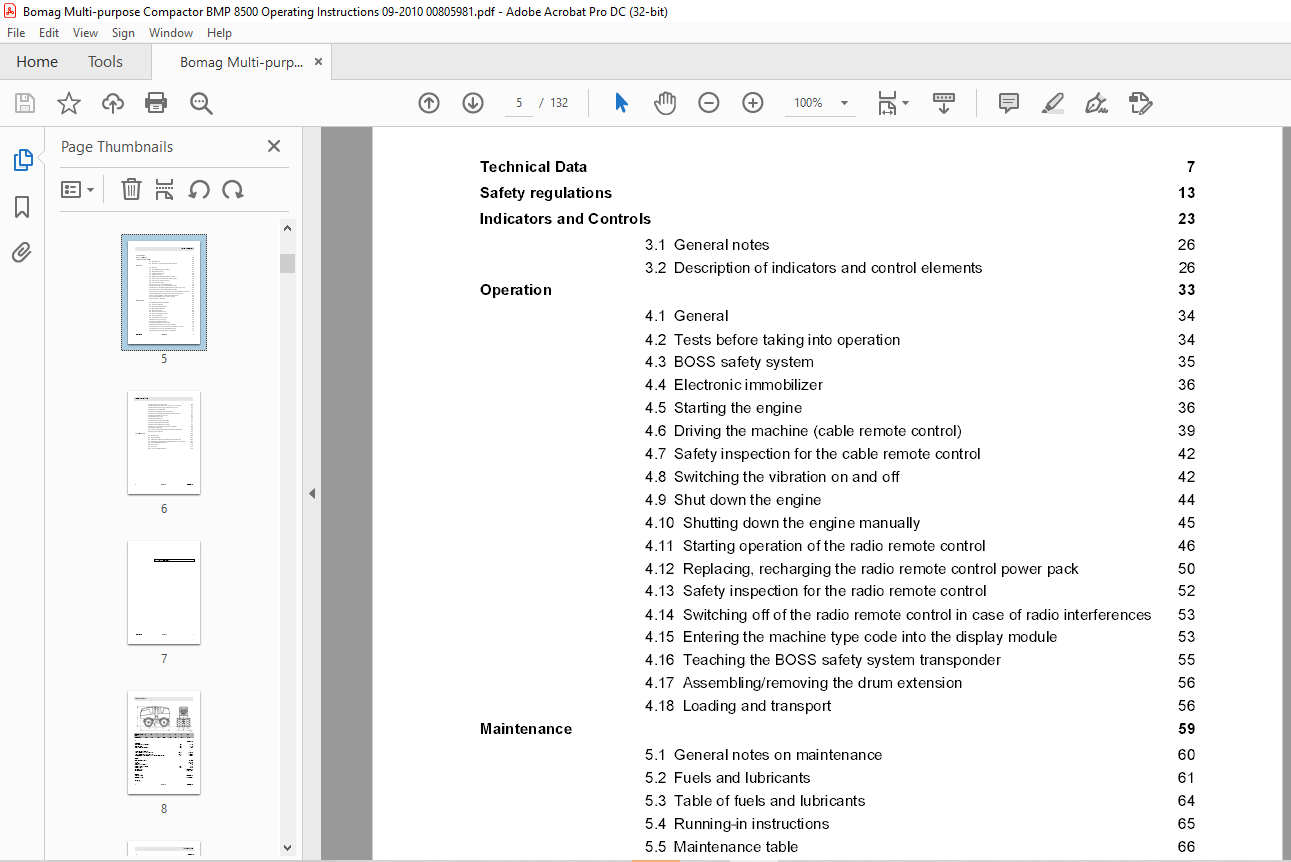Viewport: 1291px width, 862px height.
Task: Select page 5 thumbnail
Action: (164, 292)
